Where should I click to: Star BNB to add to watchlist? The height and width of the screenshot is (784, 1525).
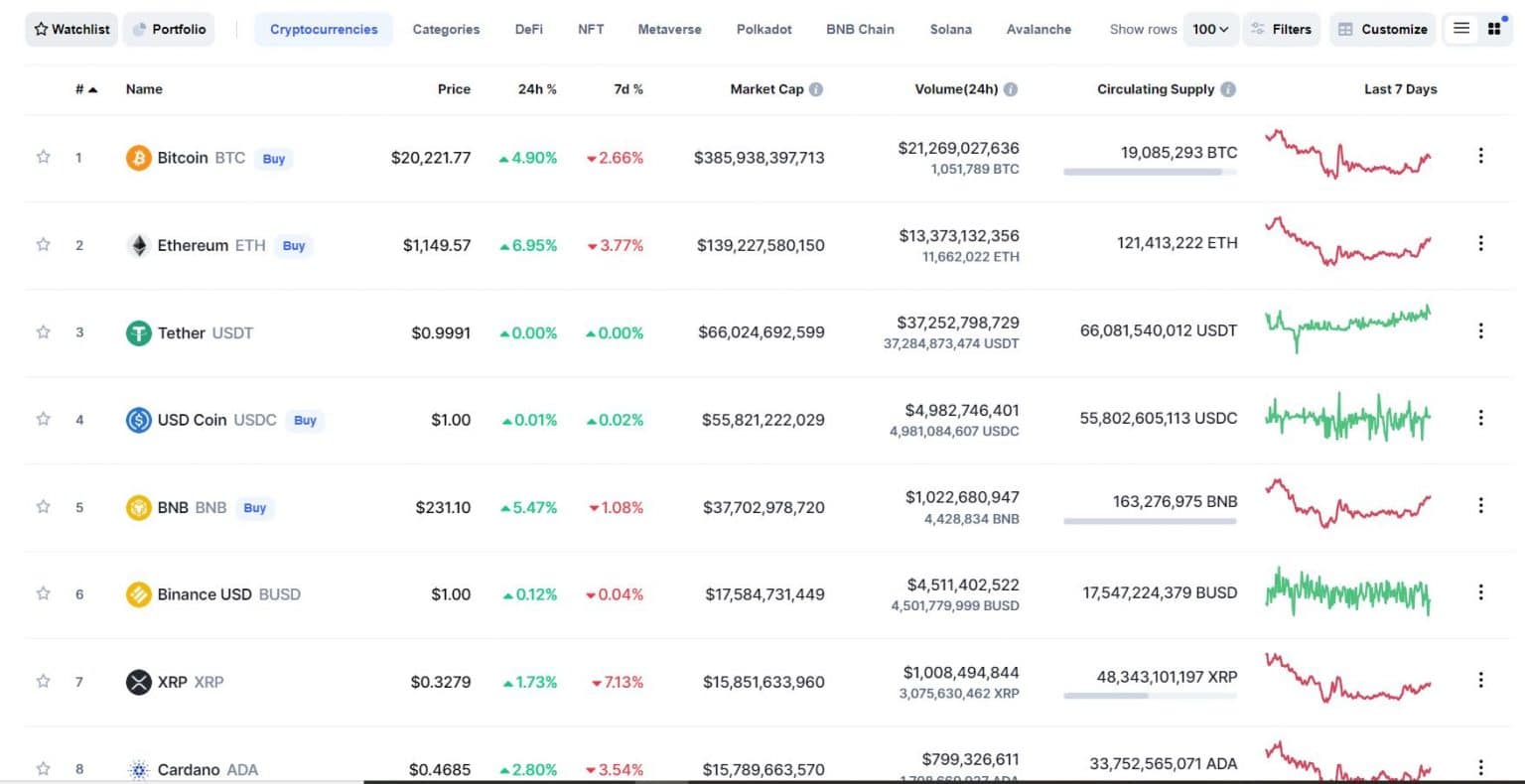(x=43, y=506)
